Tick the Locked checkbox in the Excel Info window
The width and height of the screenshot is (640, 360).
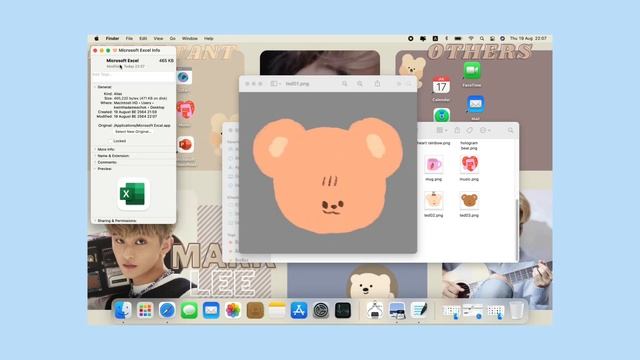pyautogui.click(x=110, y=141)
